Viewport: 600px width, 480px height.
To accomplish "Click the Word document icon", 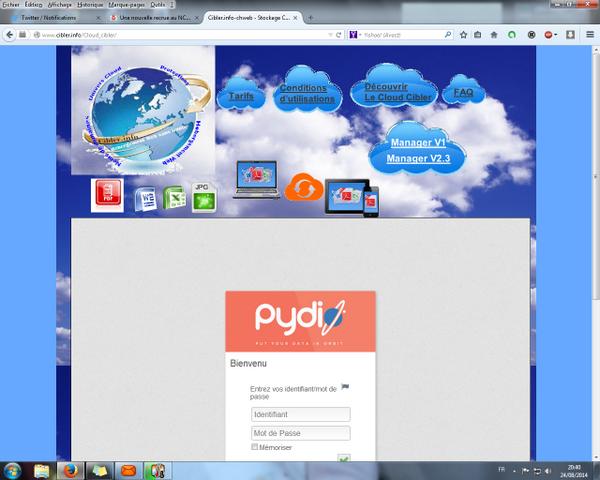I will pyautogui.click(x=146, y=199).
